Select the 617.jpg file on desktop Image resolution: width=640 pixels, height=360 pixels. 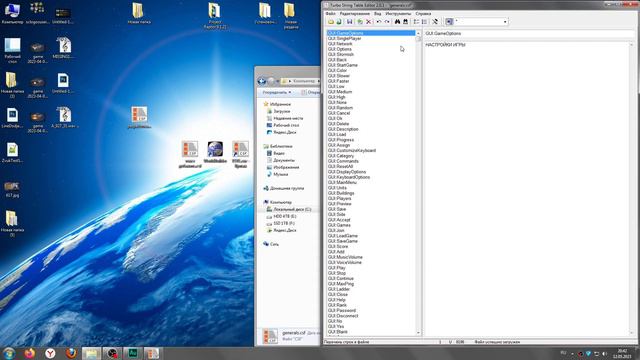[12, 189]
